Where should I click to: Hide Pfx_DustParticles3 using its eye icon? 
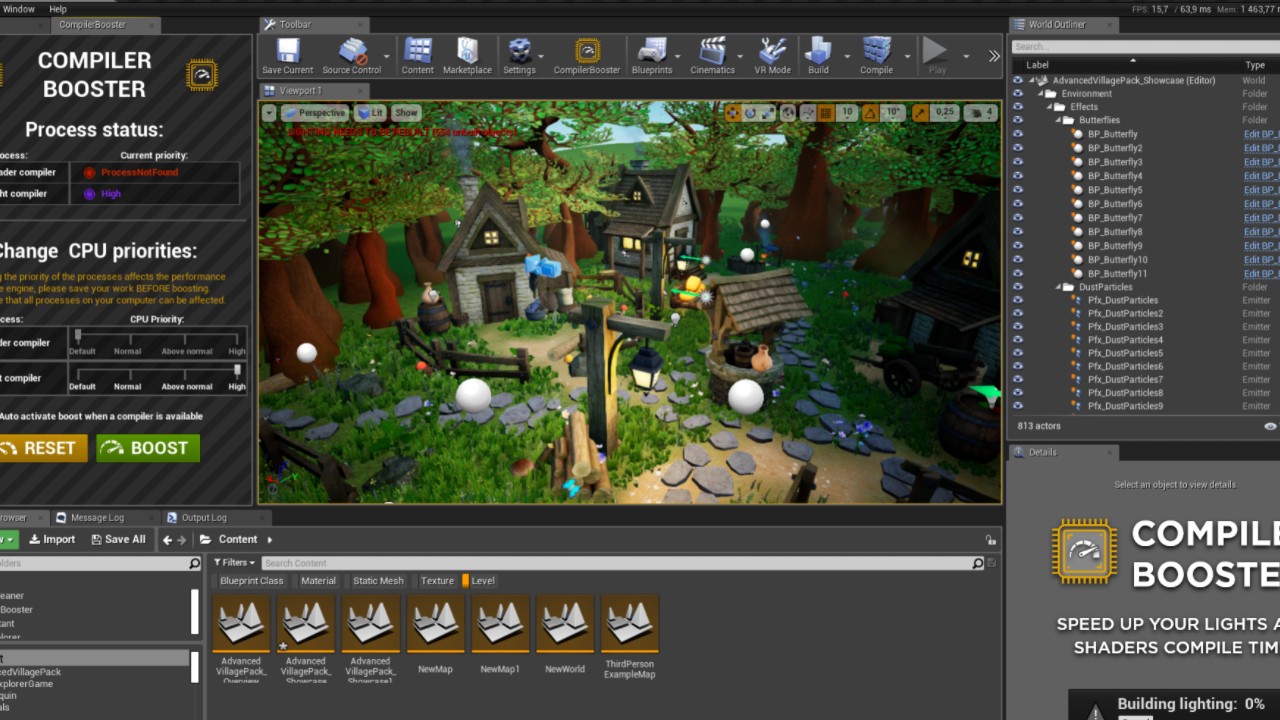point(1018,327)
